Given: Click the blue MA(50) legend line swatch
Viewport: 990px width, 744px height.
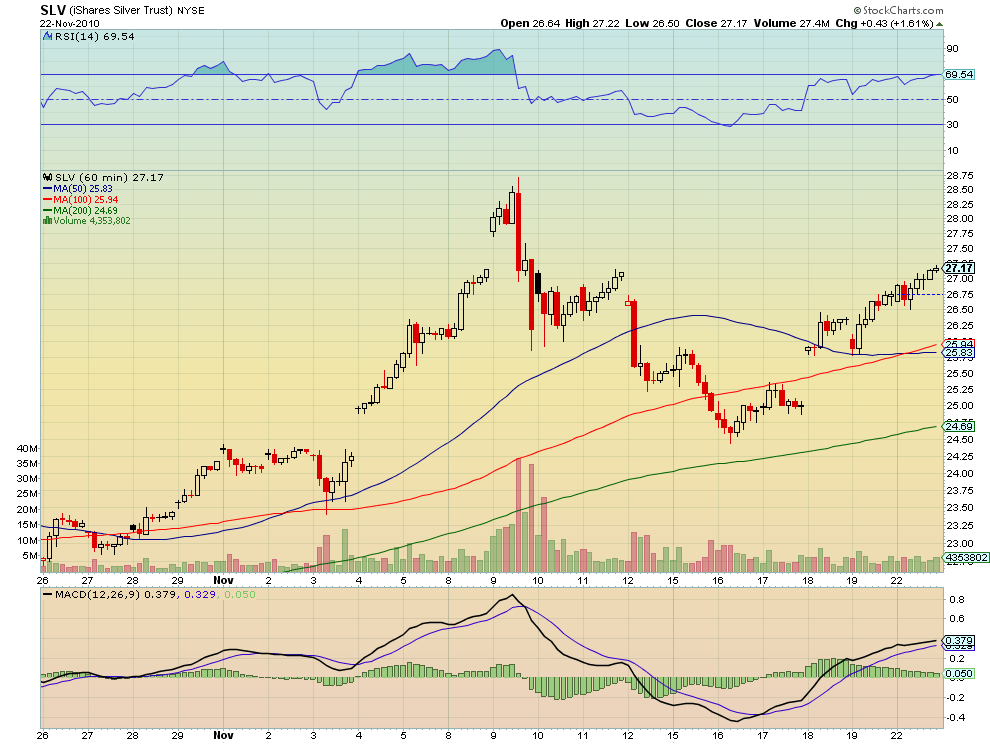Looking at the screenshot, I should (47, 188).
